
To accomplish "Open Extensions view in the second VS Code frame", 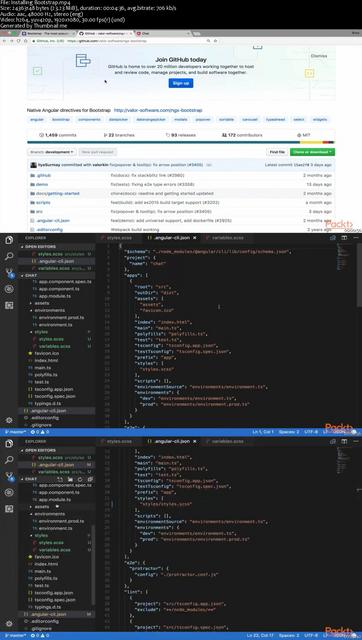I will pyautogui.click(x=9, y=509).
